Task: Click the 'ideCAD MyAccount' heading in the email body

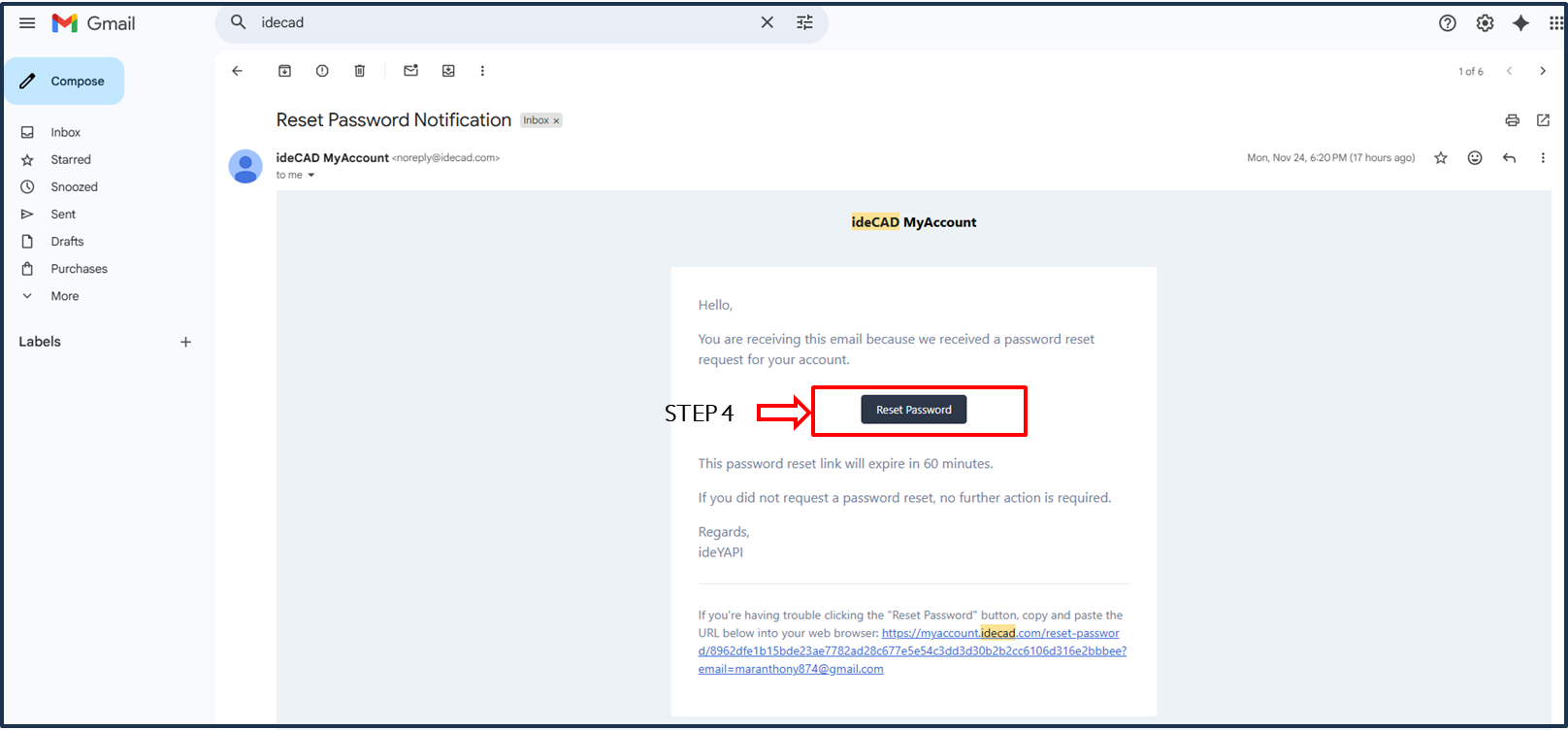Action: [914, 222]
